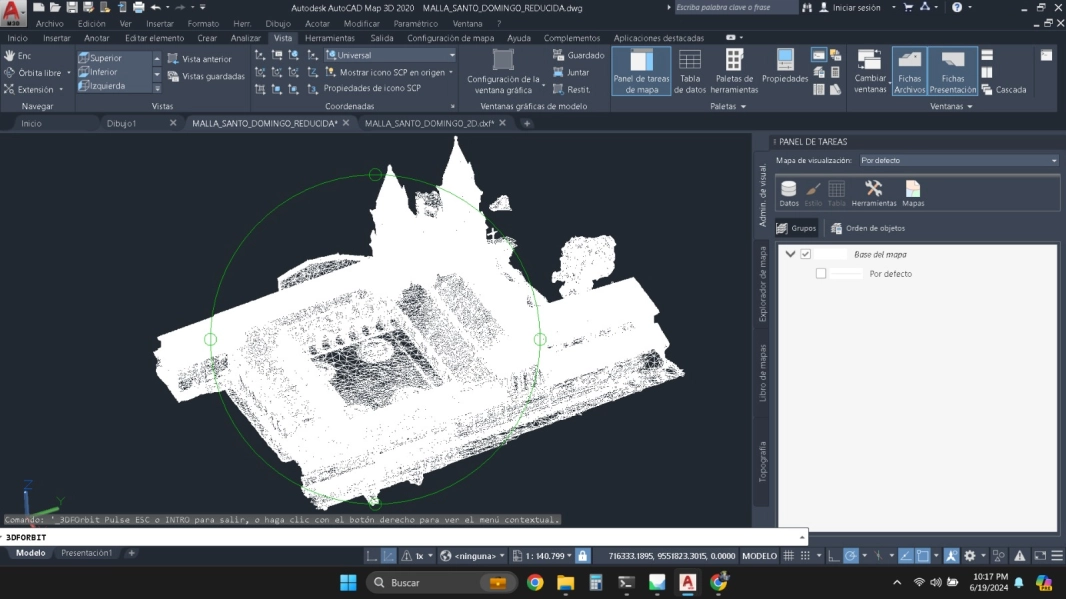1066x599 pixels.
Task: Switch to MALLA_SANTO_DOMINGO_2D.dxf document tab
Action: [x=429, y=123]
